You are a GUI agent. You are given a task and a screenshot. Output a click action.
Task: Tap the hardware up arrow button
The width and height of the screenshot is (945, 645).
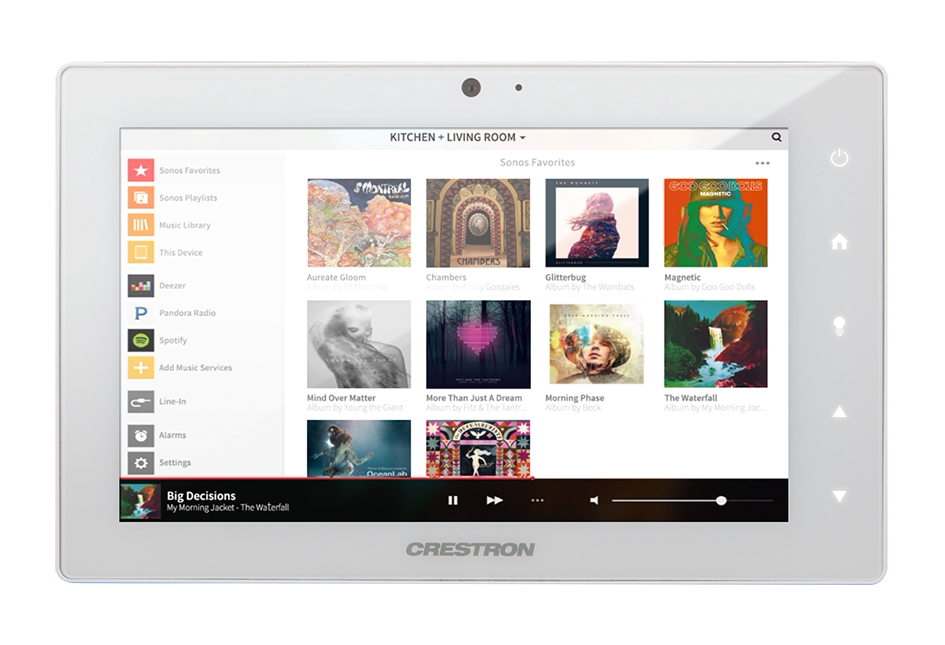(840, 412)
